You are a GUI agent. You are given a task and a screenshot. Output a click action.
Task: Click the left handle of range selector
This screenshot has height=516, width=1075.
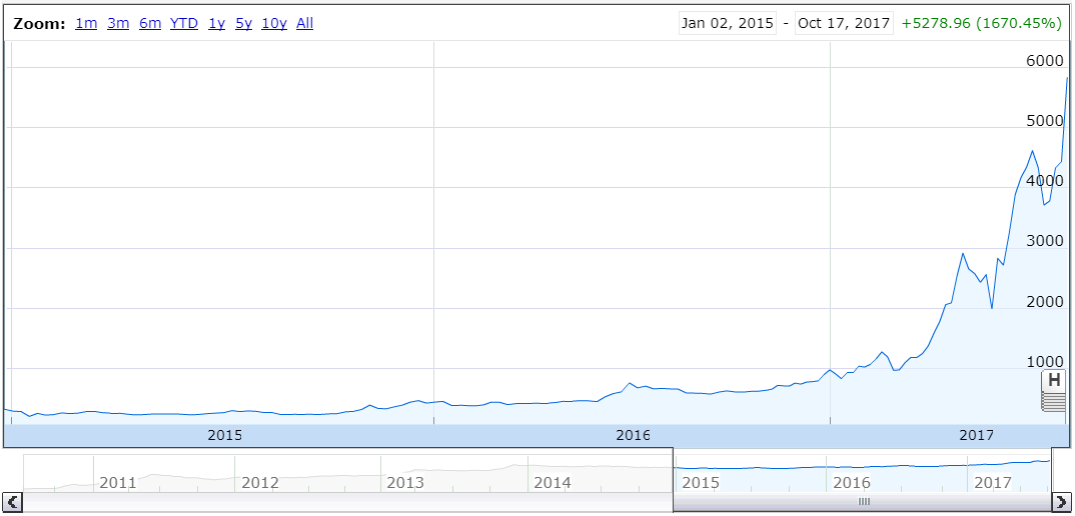[674, 469]
